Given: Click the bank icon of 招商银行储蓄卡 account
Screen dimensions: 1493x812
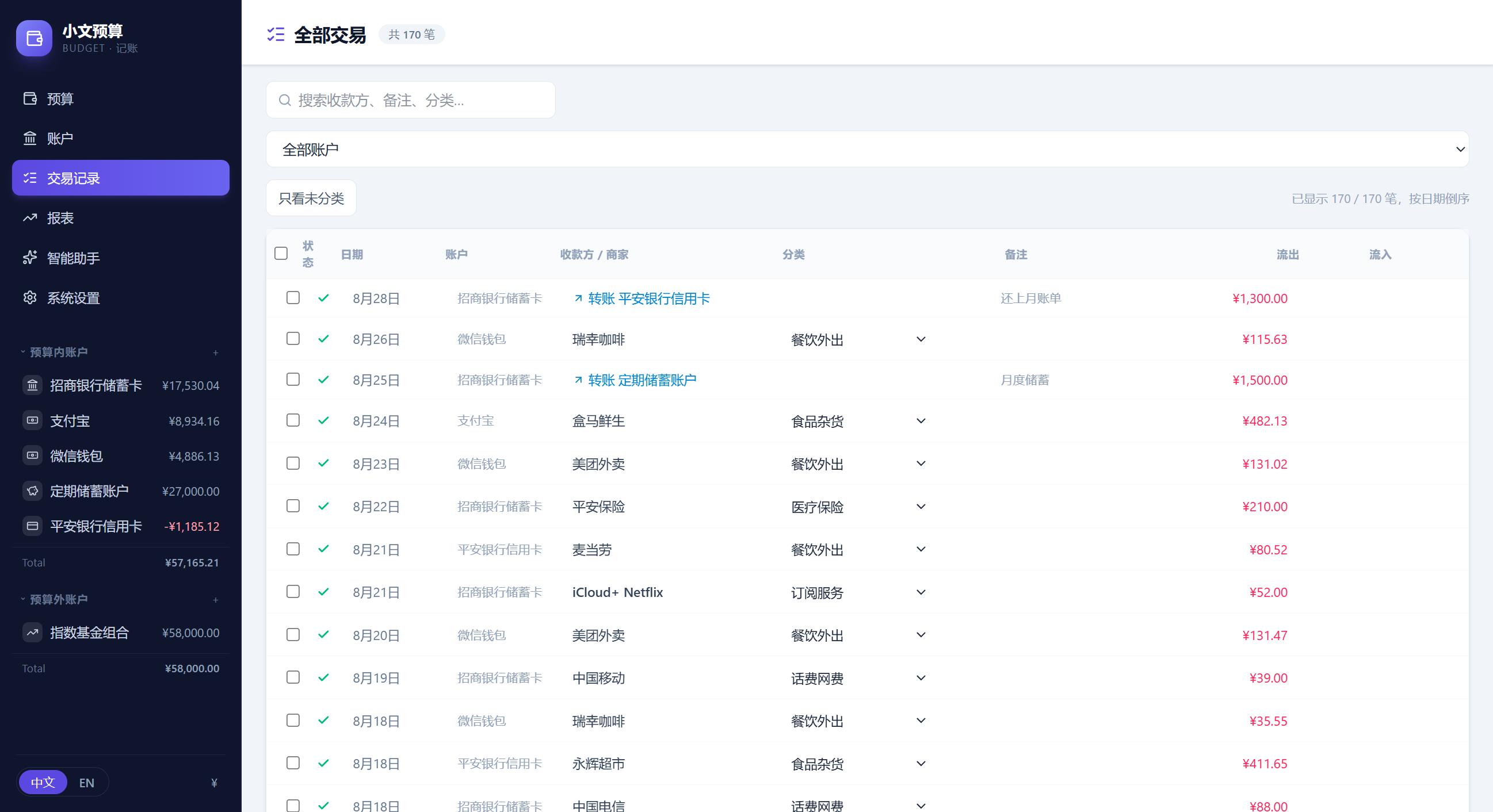Looking at the screenshot, I should (32, 385).
